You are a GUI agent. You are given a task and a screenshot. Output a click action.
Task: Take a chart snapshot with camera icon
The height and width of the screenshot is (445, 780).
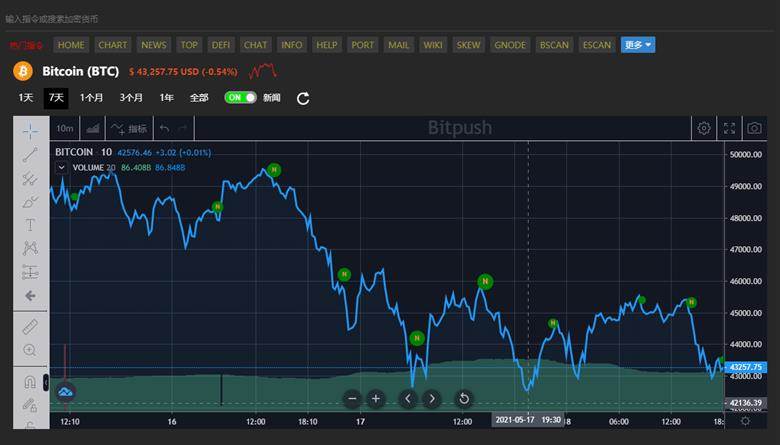coord(754,128)
